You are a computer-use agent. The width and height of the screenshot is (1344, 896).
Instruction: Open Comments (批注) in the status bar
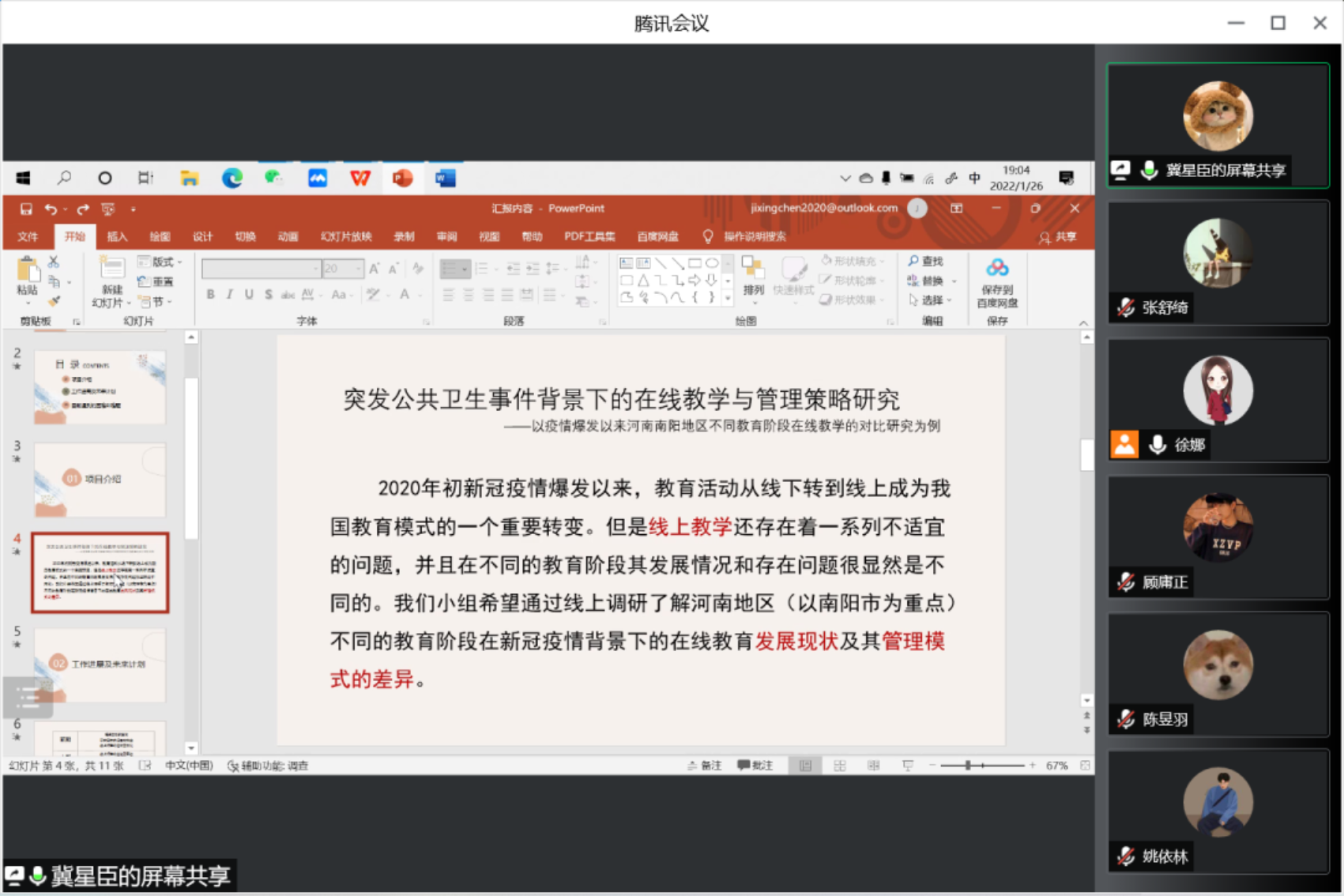(x=755, y=765)
